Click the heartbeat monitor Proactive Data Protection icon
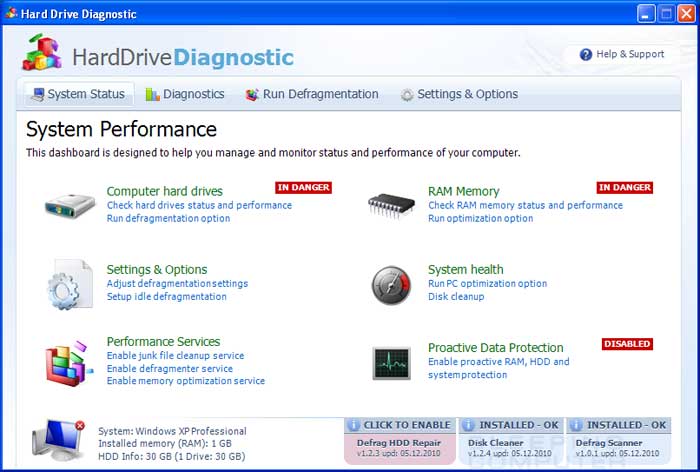Image resolution: width=700 pixels, height=472 pixels. coord(392,363)
